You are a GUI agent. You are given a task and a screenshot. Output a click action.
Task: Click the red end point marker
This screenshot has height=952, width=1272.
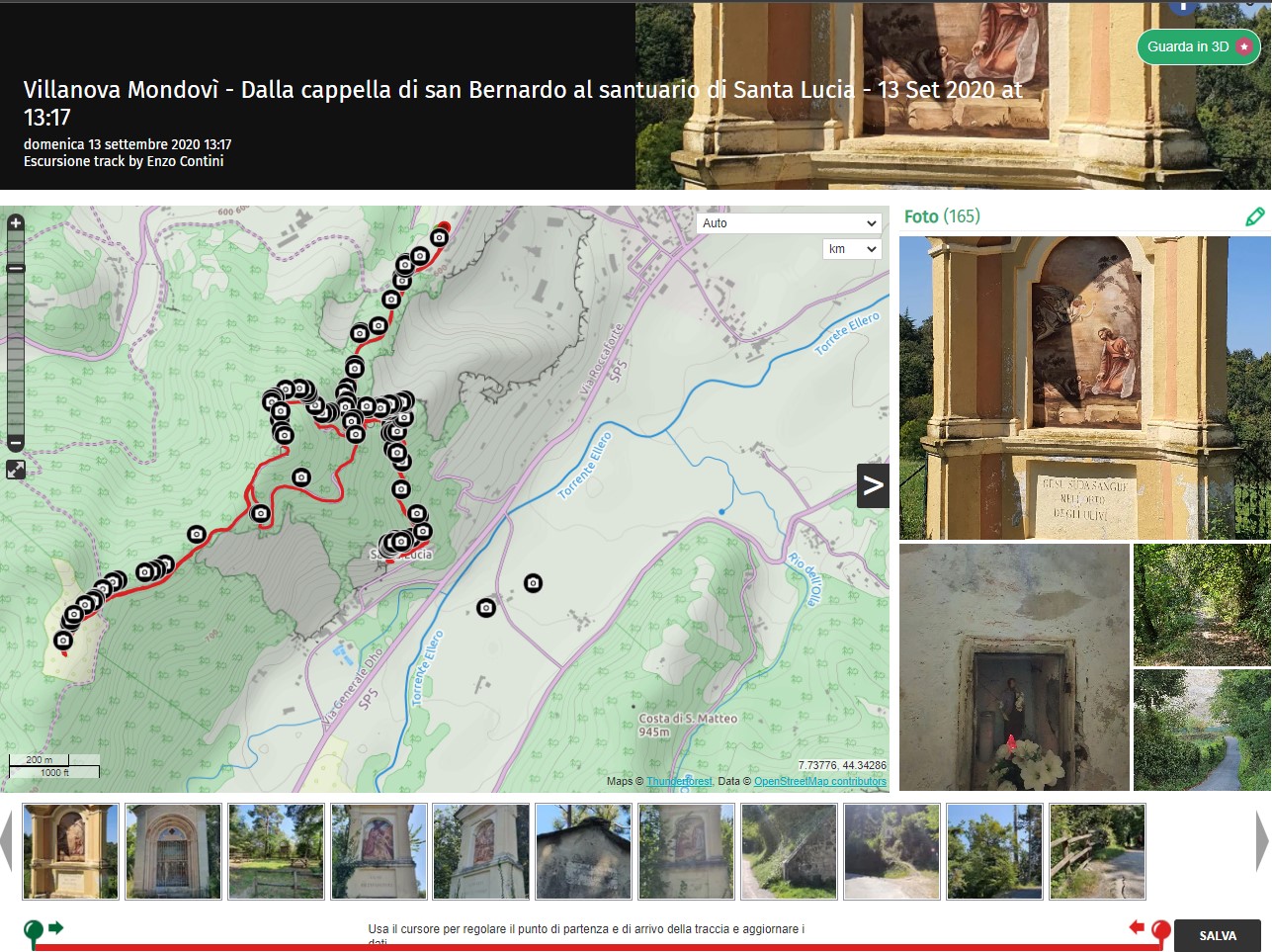[1161, 930]
